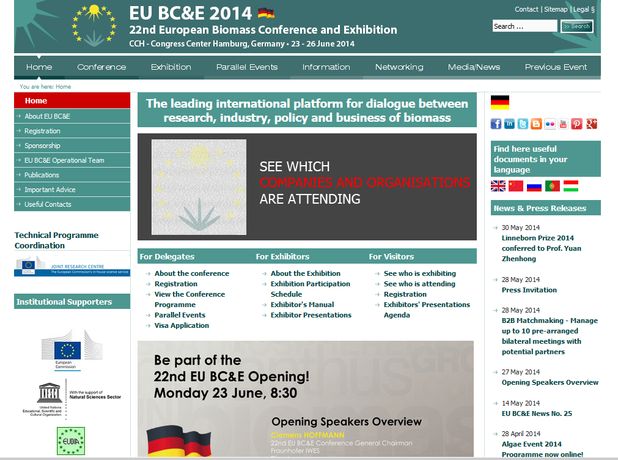This screenshot has height=460, width=618.
Task: Open EU BC&E News No. 25 link
Action: click(537, 413)
